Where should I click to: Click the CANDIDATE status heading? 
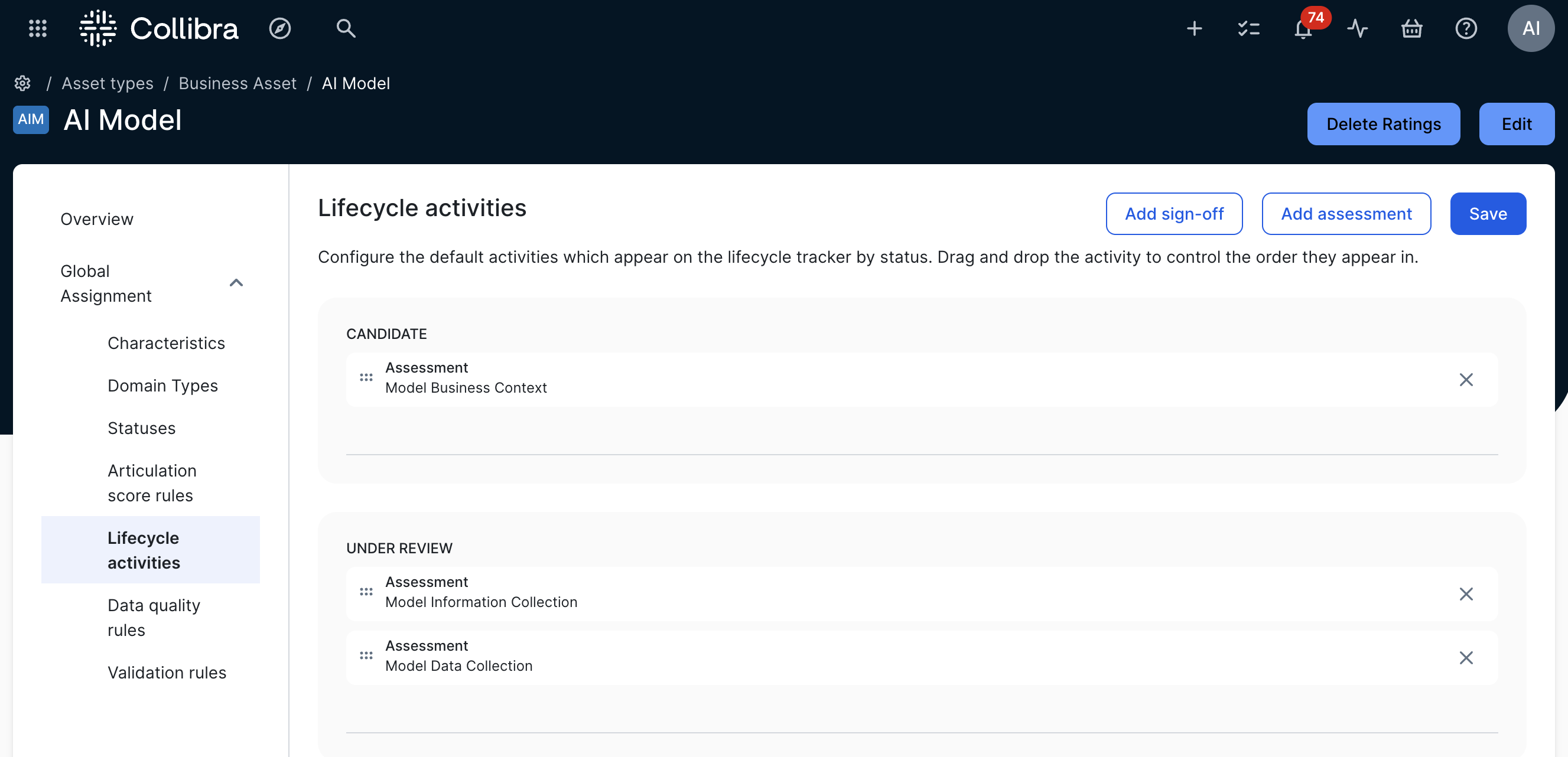click(386, 334)
